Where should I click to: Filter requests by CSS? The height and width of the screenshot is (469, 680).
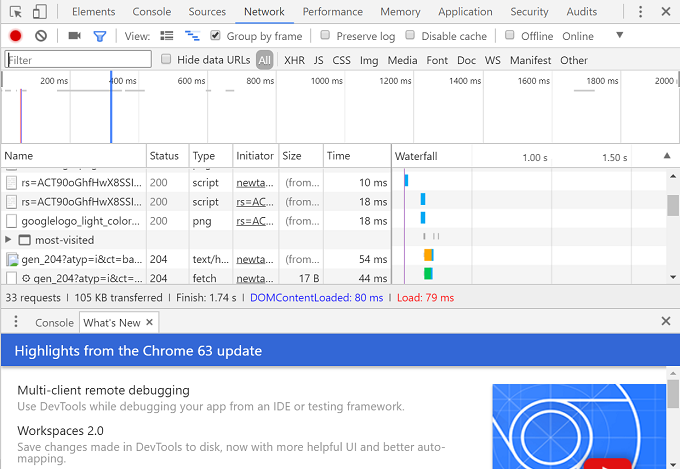coord(341,60)
